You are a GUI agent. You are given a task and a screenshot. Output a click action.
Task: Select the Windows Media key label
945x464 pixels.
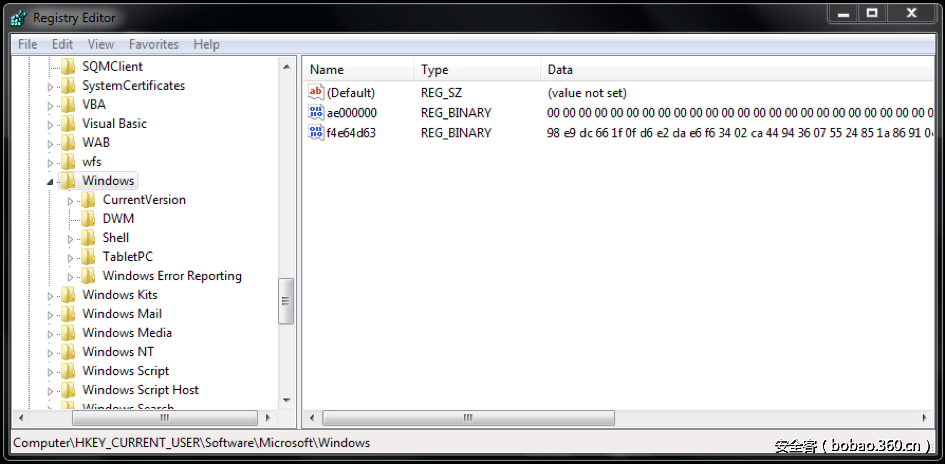(x=127, y=333)
